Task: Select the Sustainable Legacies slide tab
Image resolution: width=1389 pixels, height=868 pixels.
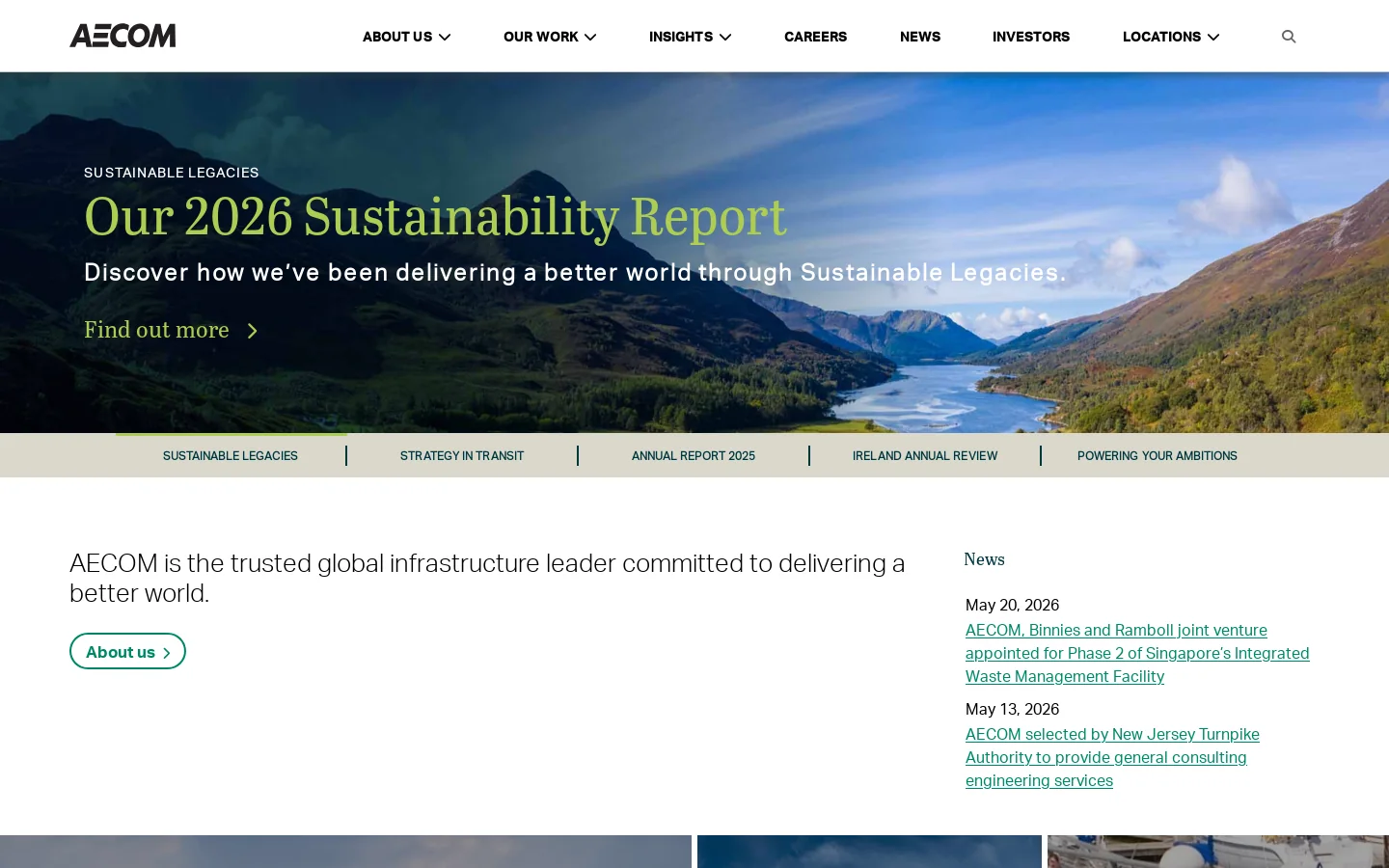Action: (231, 455)
